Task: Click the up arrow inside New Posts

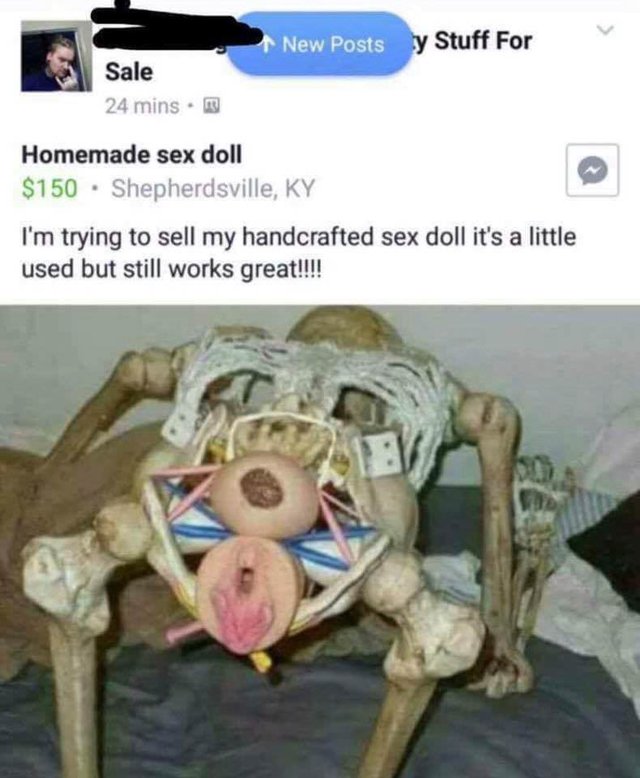Action: tap(268, 44)
